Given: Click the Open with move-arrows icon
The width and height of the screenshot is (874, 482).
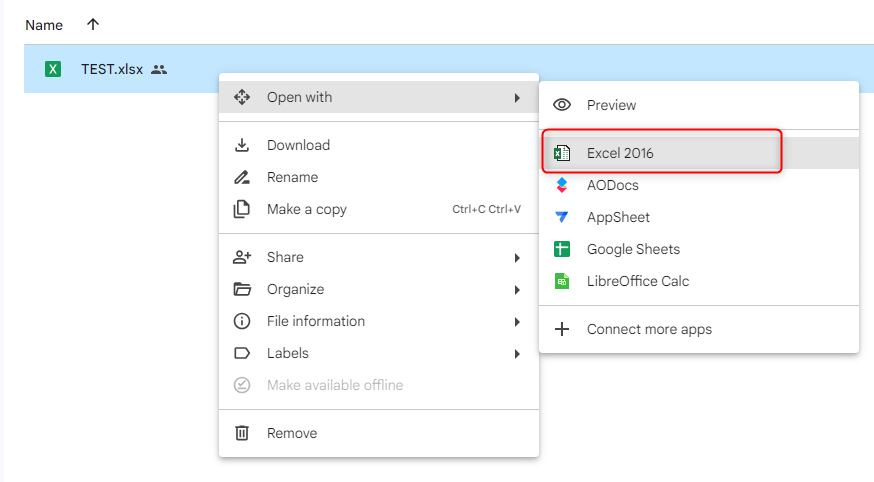Looking at the screenshot, I should point(242,97).
